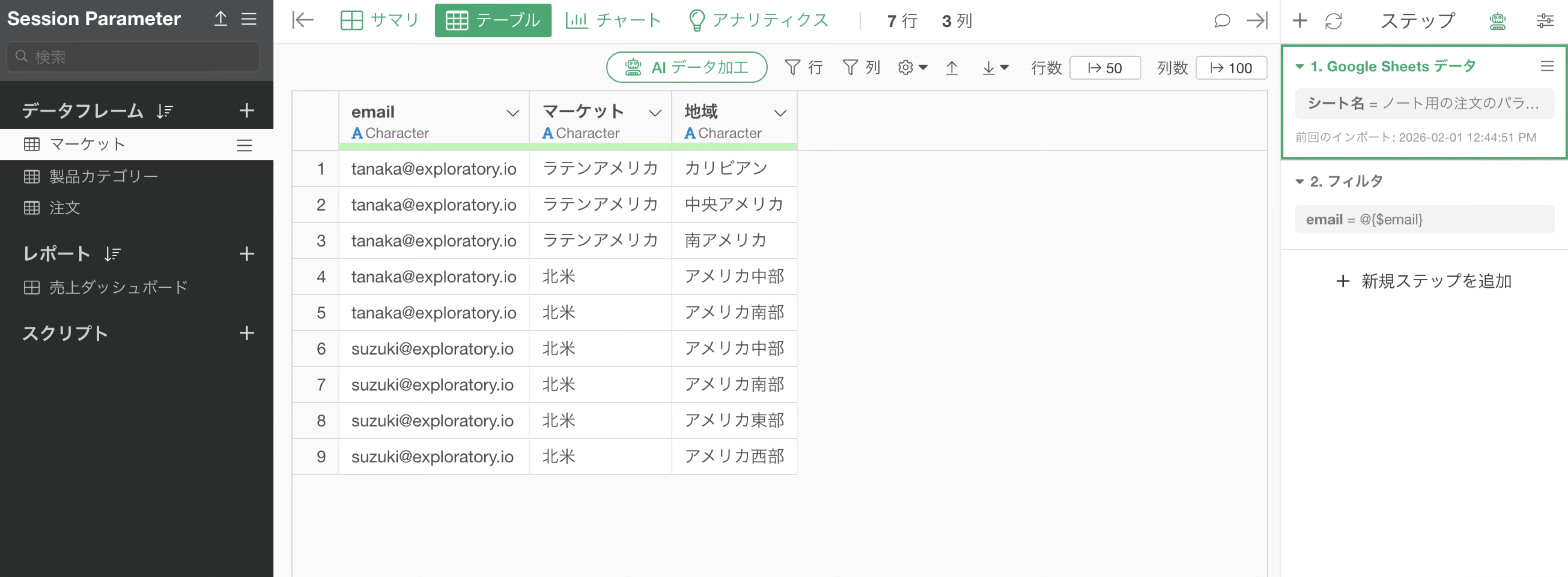
Task: Switch to the サマリ tab
Action: pos(380,21)
